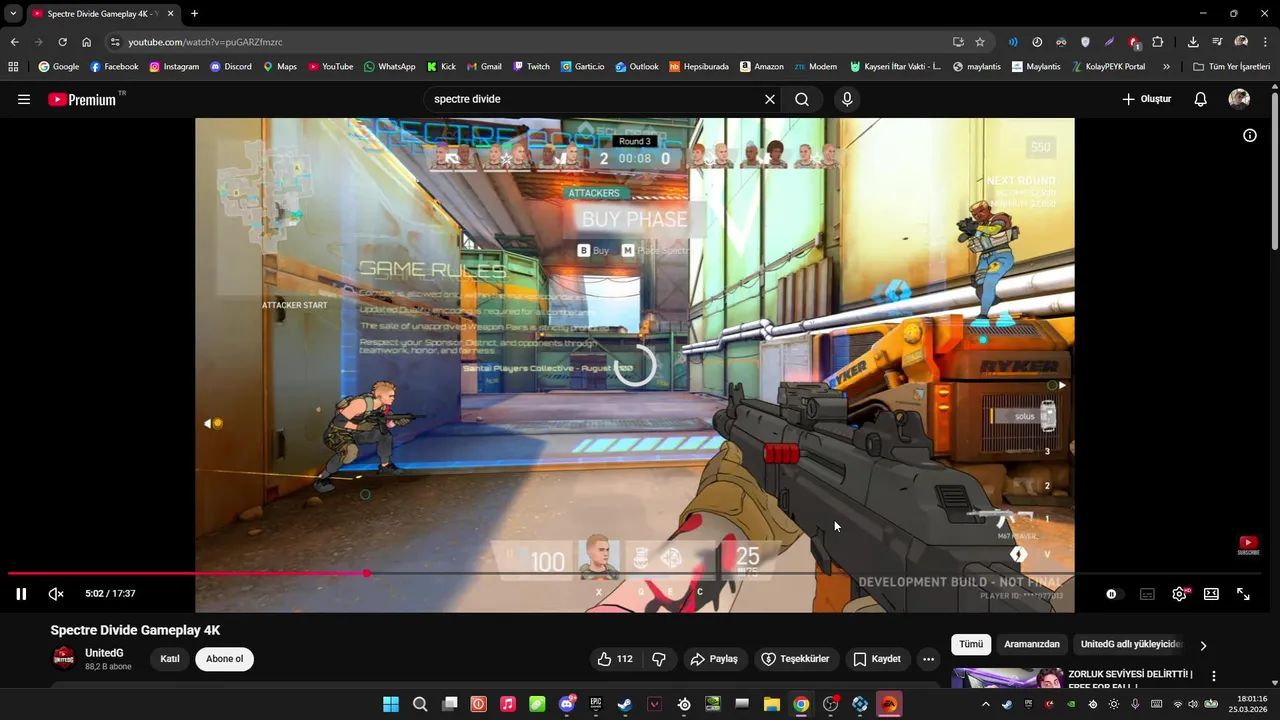Viewport: 1280px width, 720px height.
Task: Open more actions ellipsis under video
Action: (x=929, y=659)
